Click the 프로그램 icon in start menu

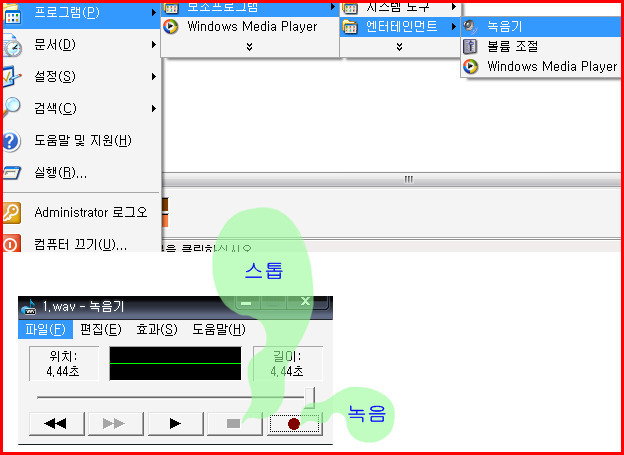coord(11,13)
